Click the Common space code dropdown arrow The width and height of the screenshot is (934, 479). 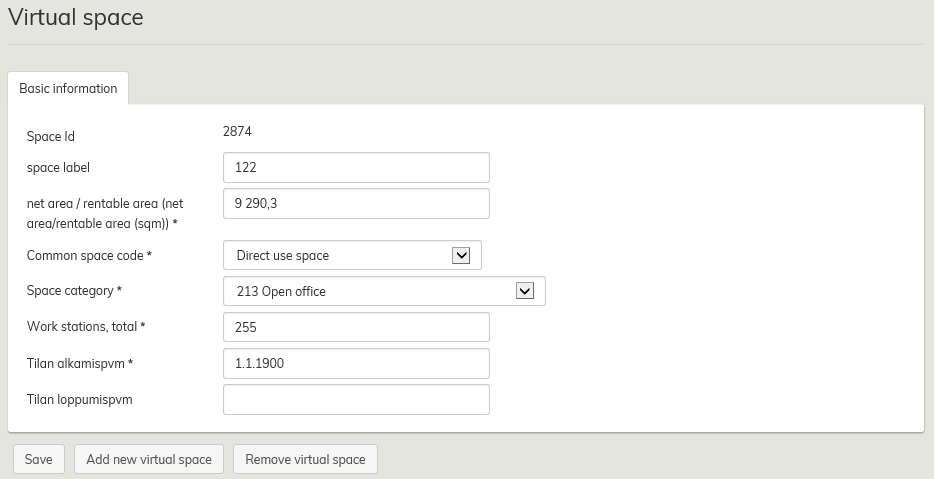[461, 255]
